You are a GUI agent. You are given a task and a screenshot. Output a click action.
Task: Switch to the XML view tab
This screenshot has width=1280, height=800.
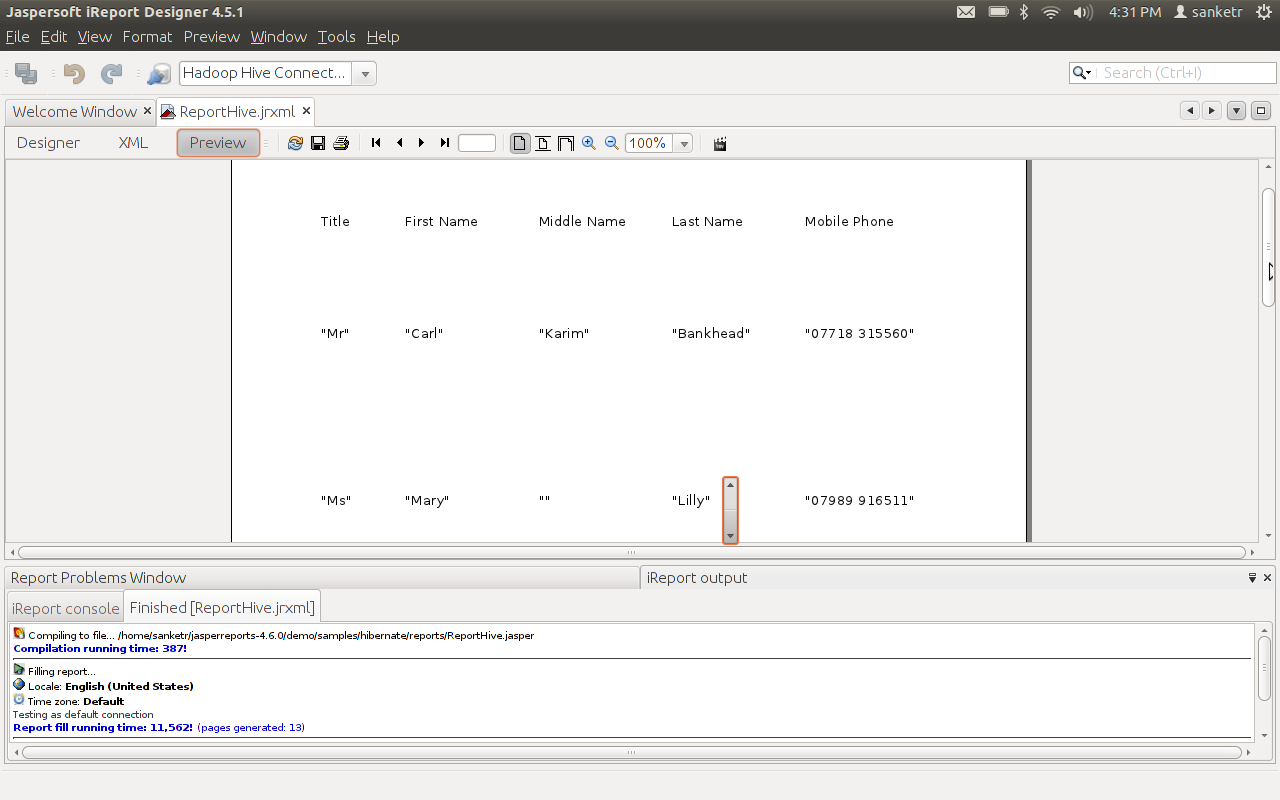133,143
